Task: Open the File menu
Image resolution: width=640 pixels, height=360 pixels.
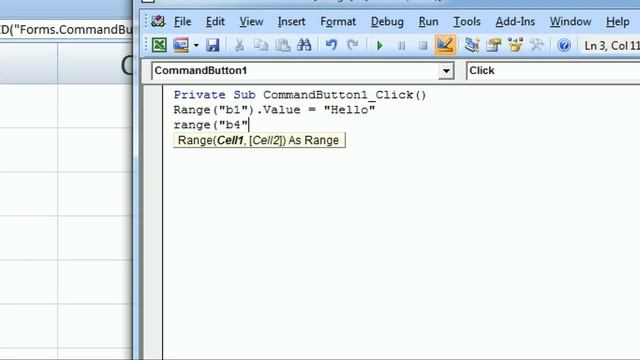Action: [182, 22]
